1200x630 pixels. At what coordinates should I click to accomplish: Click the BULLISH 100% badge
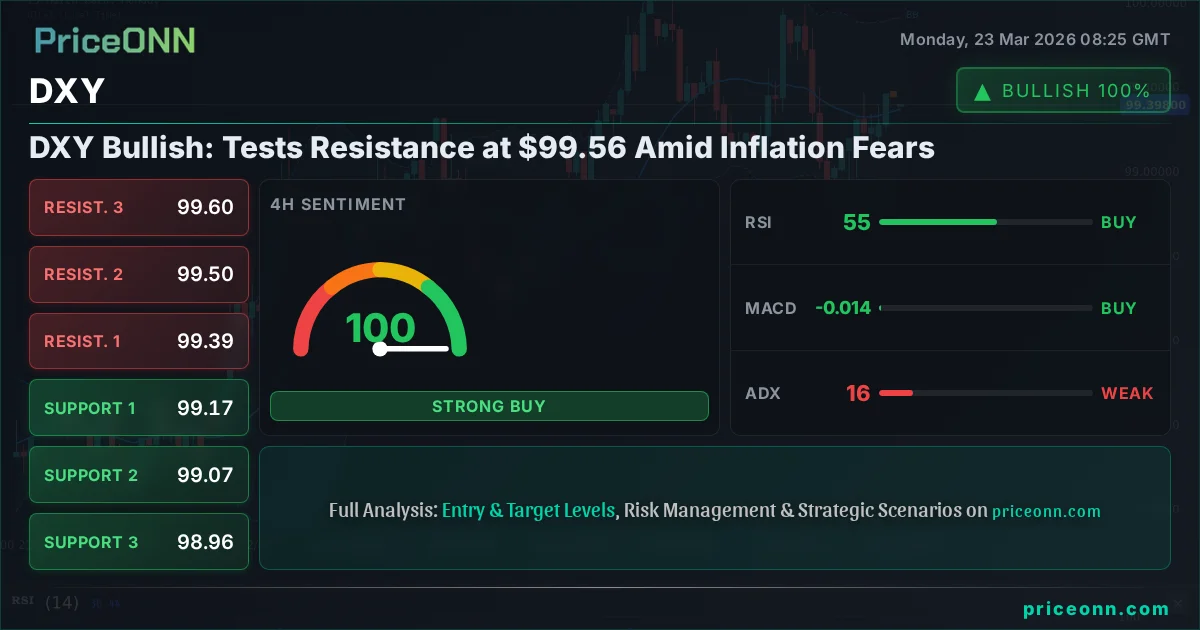(1063, 90)
